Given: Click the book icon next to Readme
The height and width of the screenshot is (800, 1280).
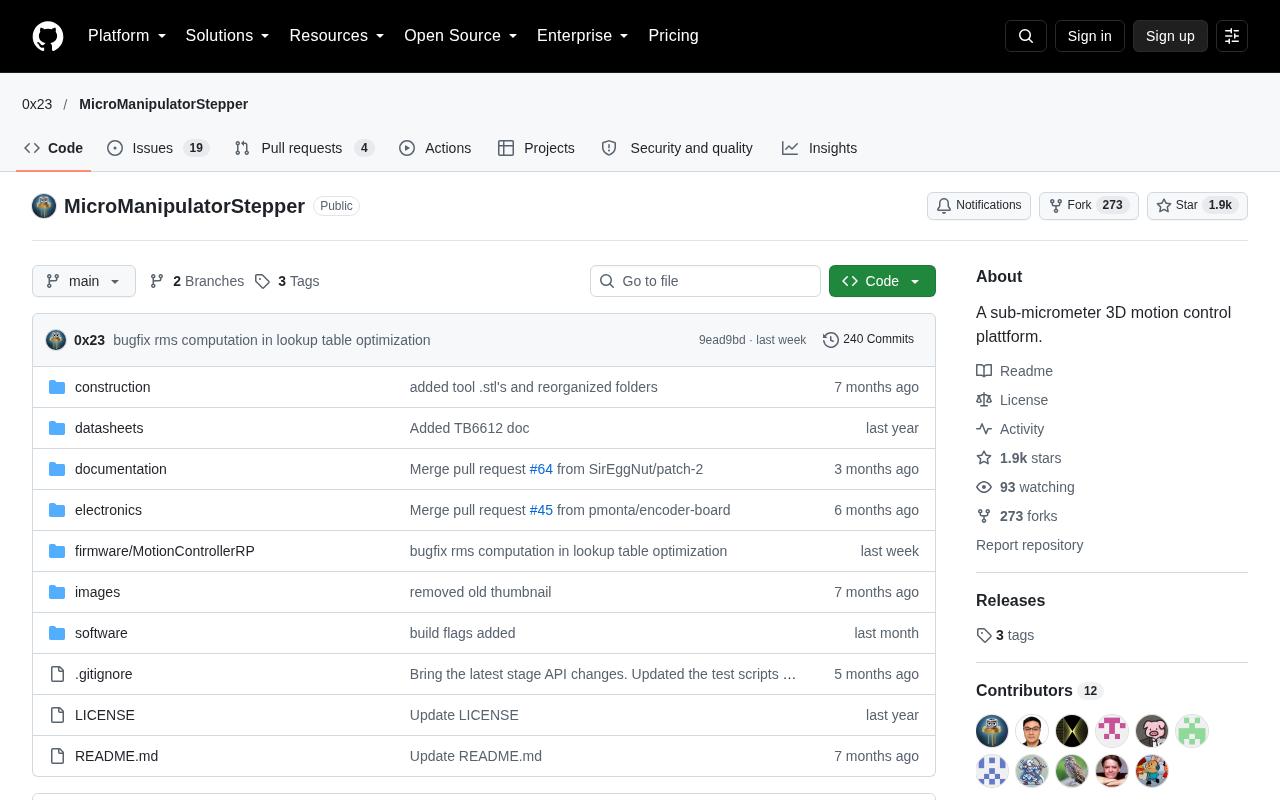Looking at the screenshot, I should point(984,371).
